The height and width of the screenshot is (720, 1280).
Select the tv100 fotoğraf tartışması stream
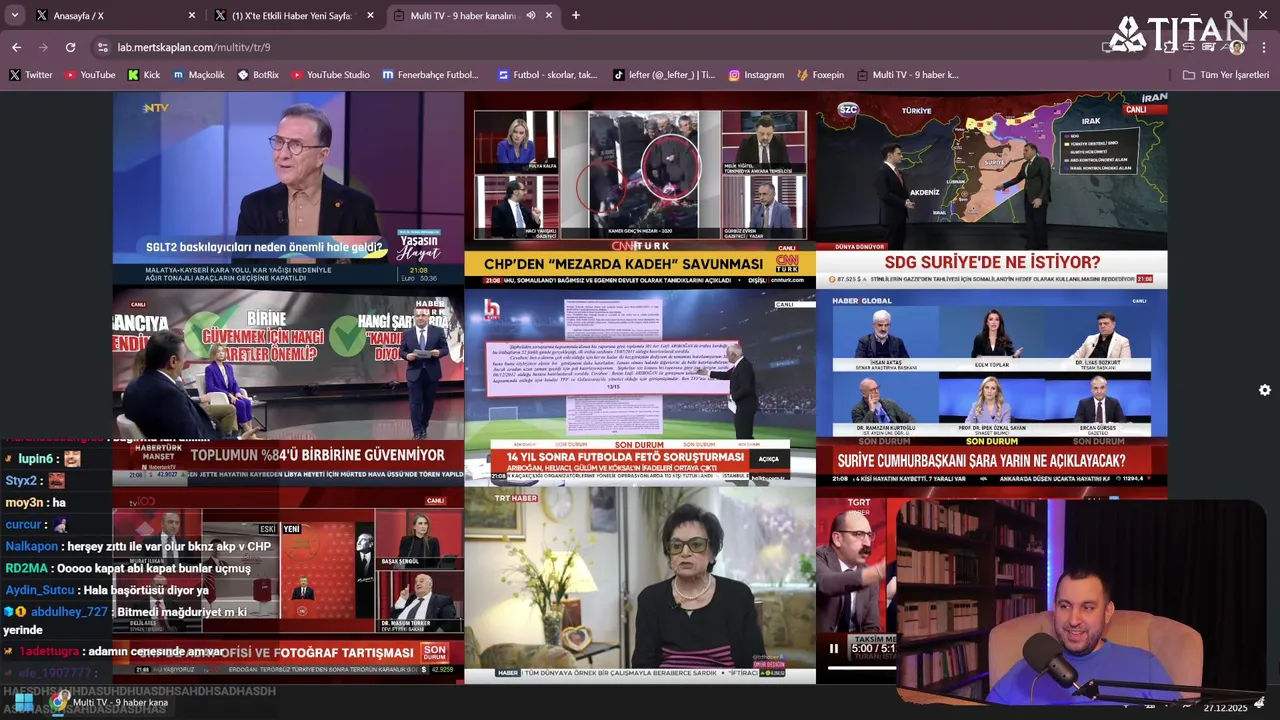[x=288, y=584]
